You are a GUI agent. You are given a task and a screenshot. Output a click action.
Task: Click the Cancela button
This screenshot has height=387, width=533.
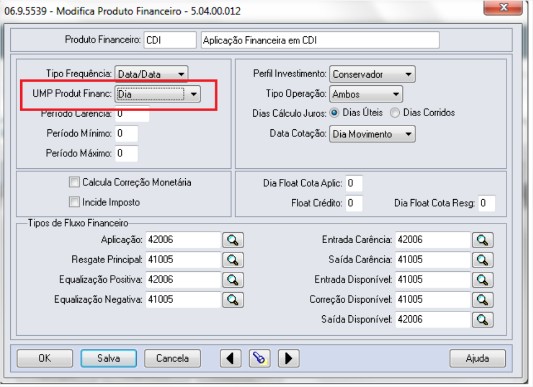point(172,358)
